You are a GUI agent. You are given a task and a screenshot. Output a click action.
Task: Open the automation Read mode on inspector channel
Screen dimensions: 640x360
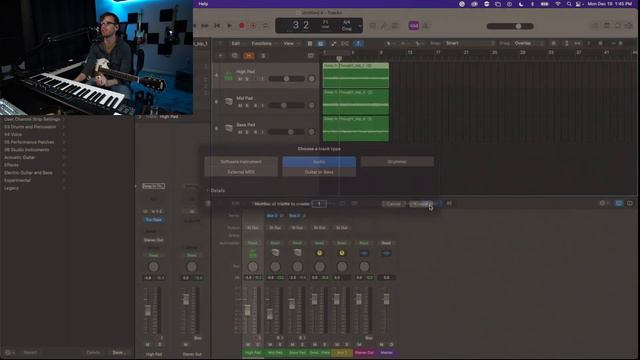(153, 255)
